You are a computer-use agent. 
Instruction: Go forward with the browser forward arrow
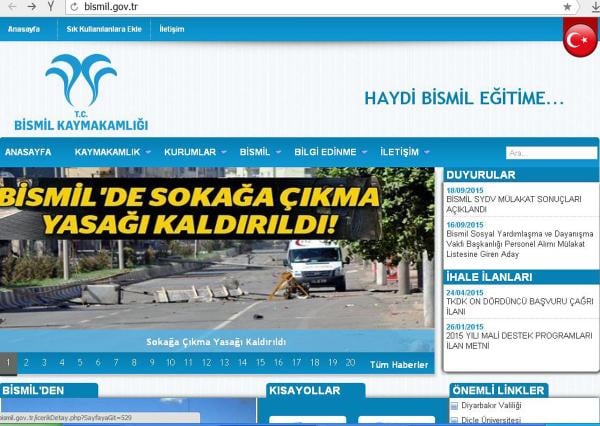(x=32, y=7)
